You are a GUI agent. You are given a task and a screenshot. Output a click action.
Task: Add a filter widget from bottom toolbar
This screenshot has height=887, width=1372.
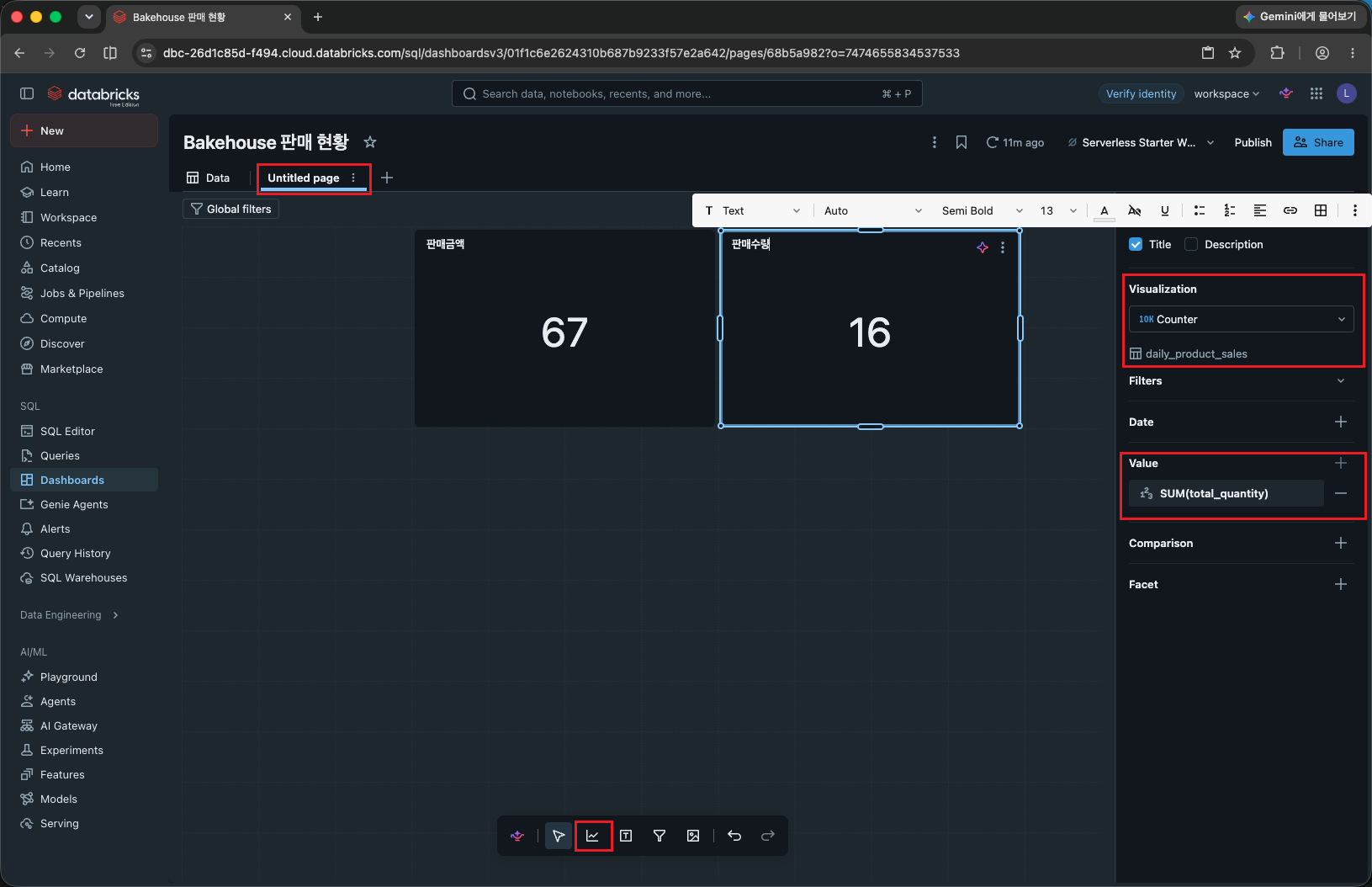[660, 836]
